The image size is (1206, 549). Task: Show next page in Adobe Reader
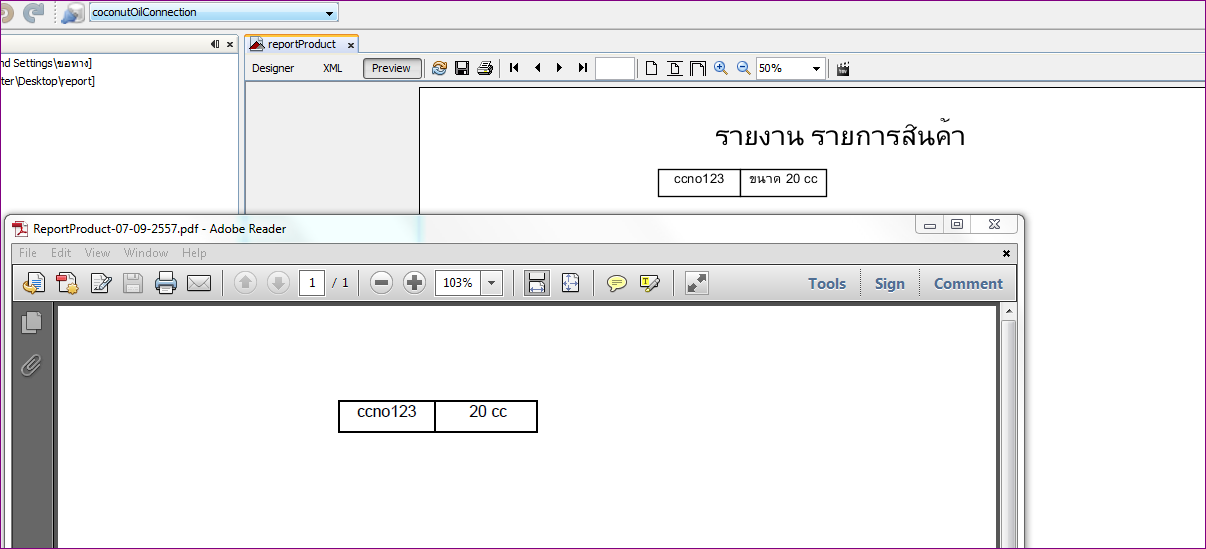pyautogui.click(x=279, y=283)
